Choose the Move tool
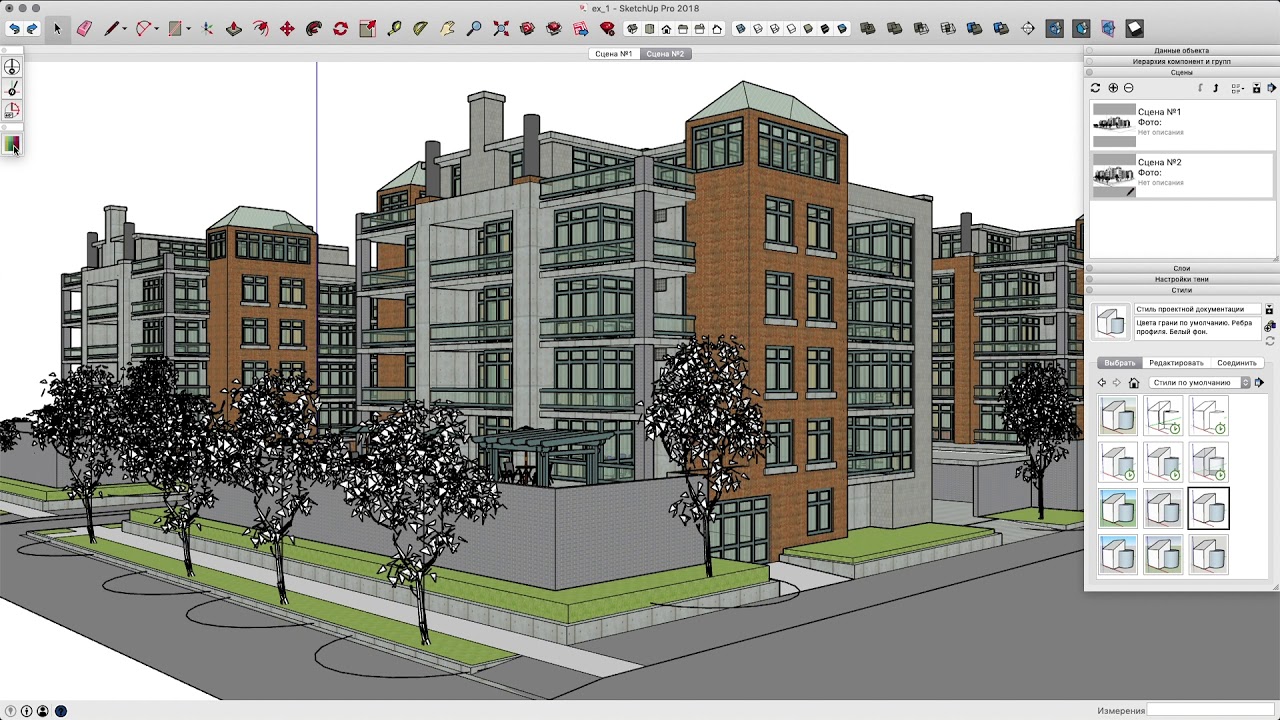 [287, 29]
